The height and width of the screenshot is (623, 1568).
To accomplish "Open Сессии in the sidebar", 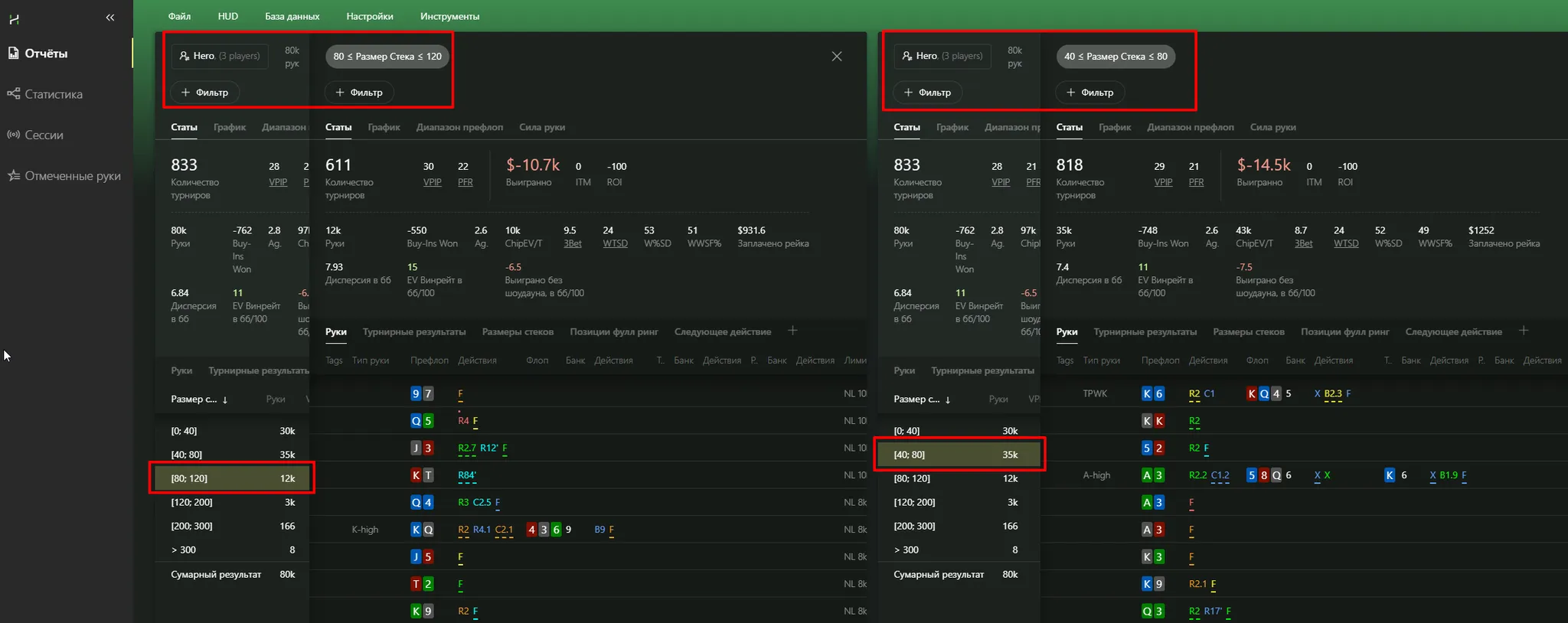I will [44, 135].
